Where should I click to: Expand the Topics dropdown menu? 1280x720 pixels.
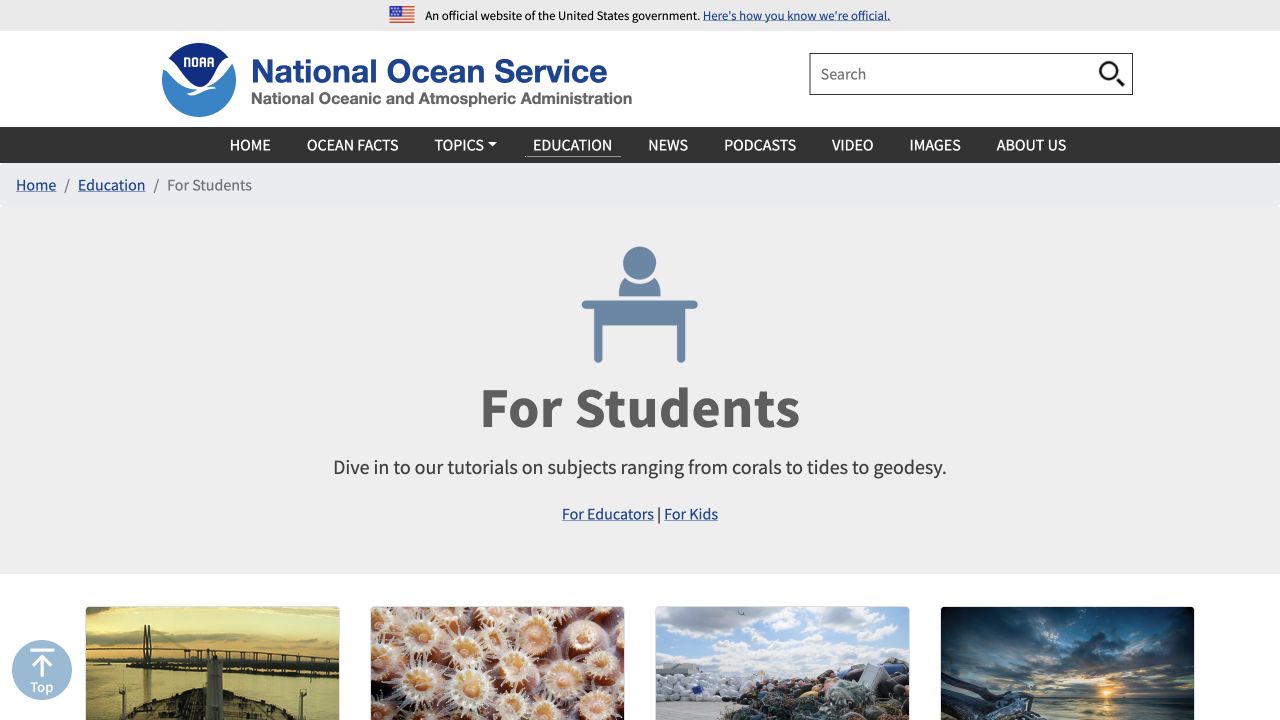pyautogui.click(x=465, y=145)
